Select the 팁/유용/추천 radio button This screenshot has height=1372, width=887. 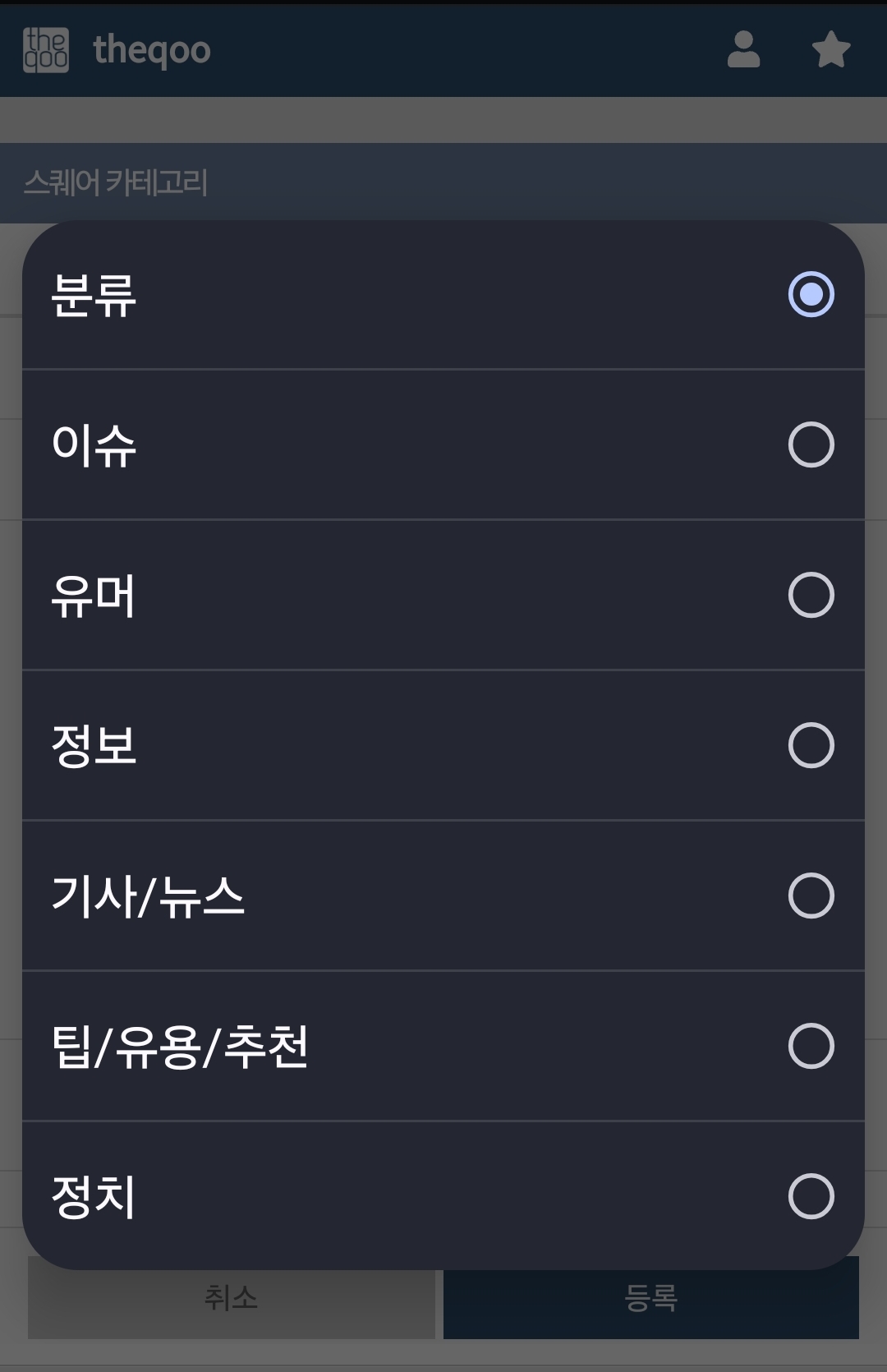pos(811,1046)
